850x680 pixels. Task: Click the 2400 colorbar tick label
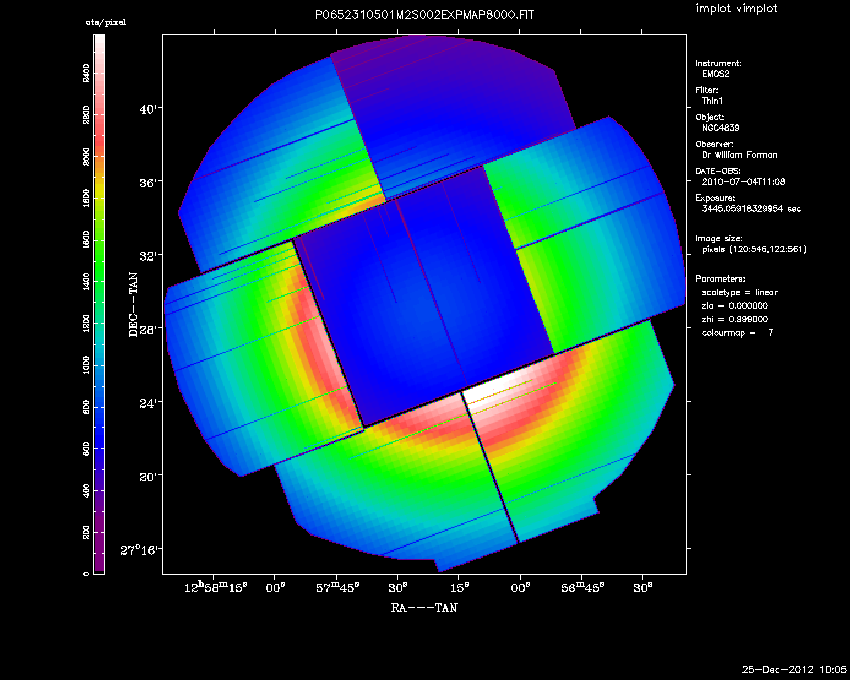[x=86, y=73]
